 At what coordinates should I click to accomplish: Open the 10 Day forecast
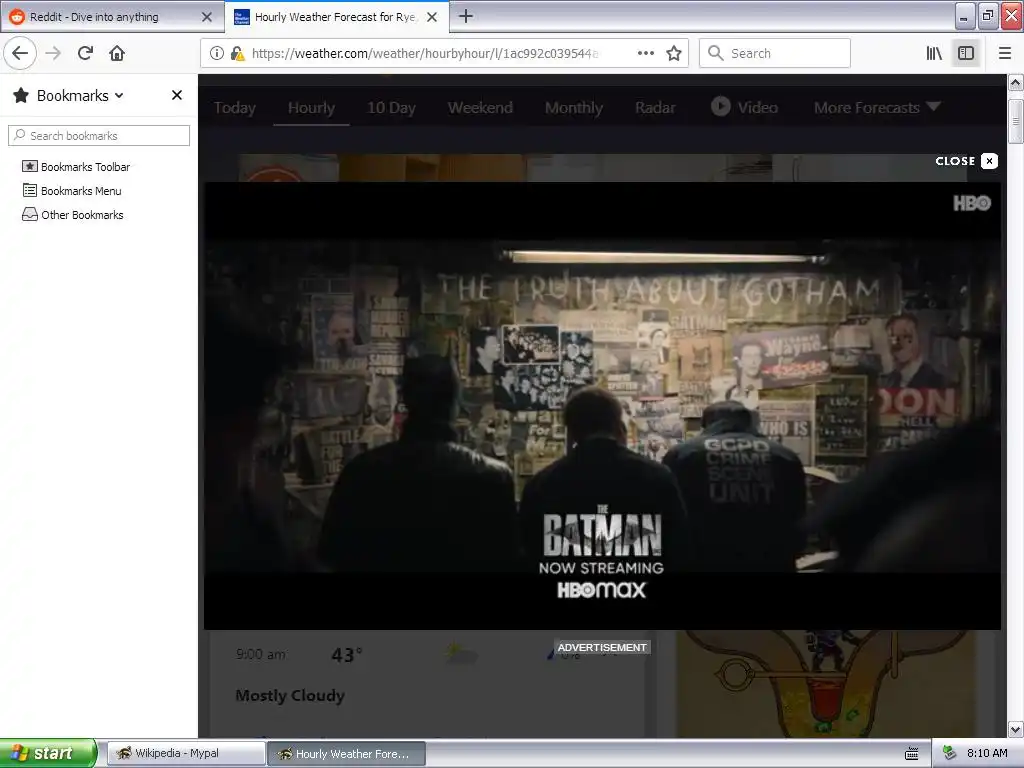tap(391, 108)
